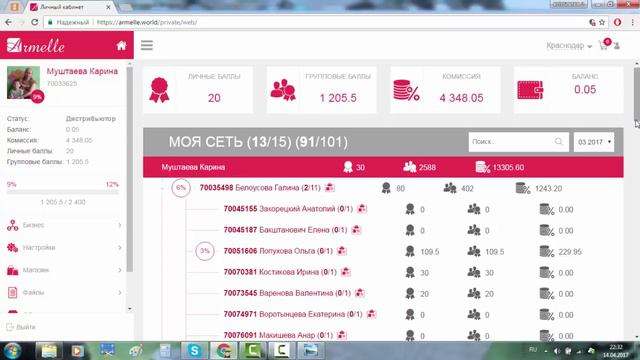Viewport: 640px width, 360px height.
Task: Open the 03.2017 period dropdown
Action: [594, 142]
